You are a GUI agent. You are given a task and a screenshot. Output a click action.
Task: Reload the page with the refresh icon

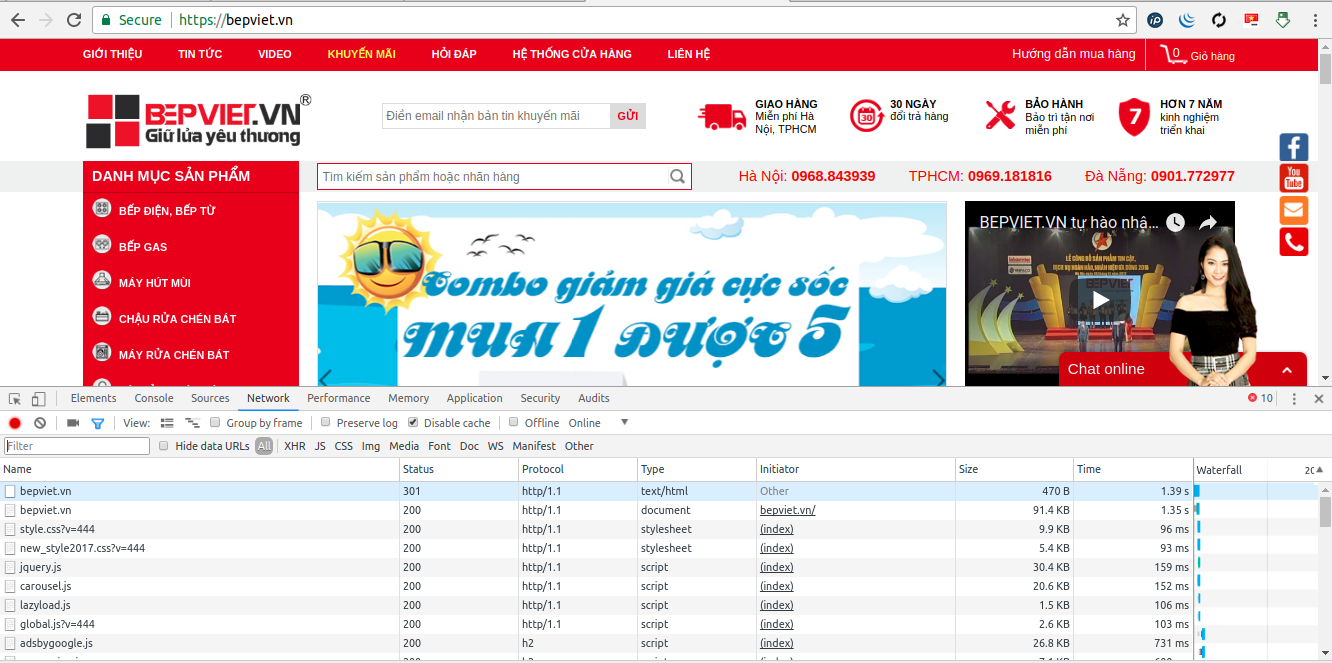pyautogui.click(x=74, y=20)
